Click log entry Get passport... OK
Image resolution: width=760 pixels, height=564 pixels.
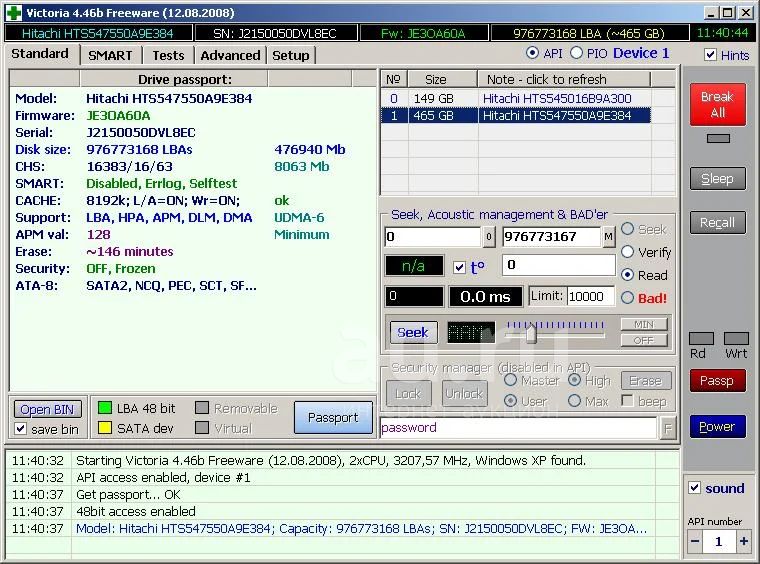click(128, 495)
